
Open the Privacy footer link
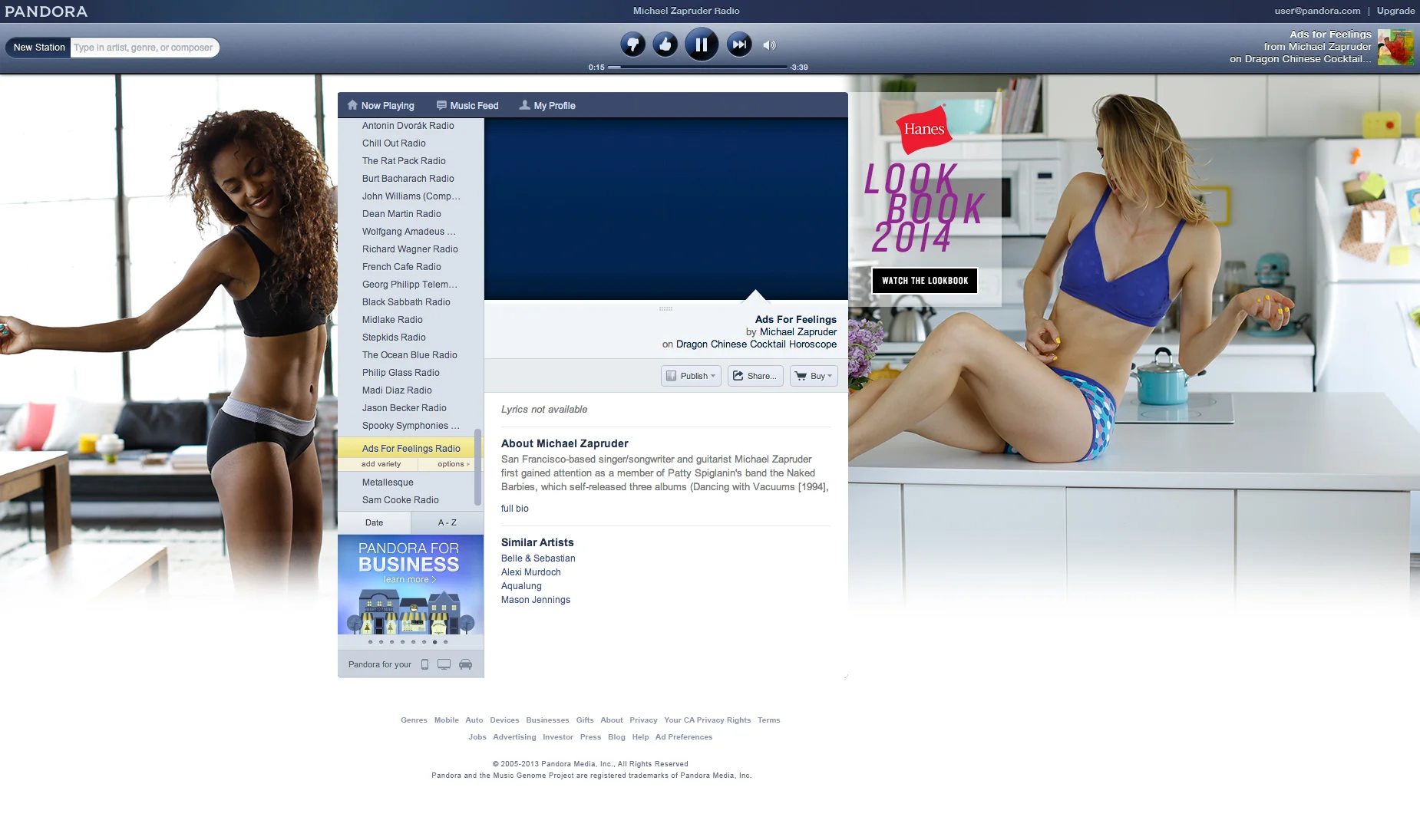tap(643, 720)
